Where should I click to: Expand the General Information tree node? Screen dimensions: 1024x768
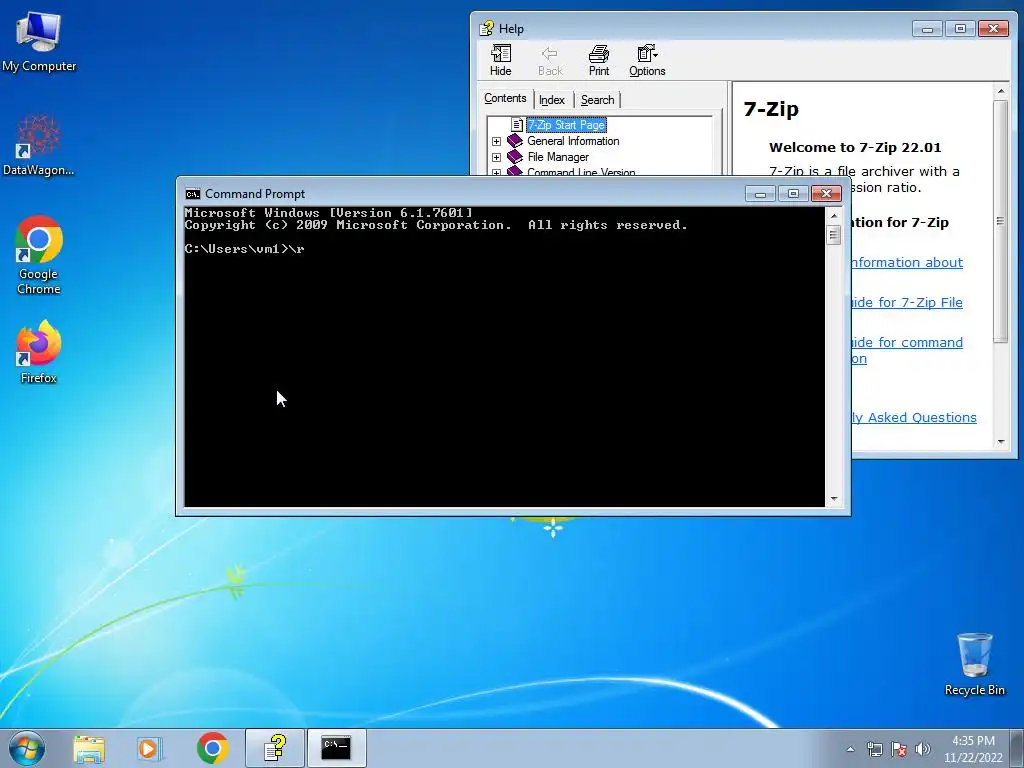click(496, 141)
